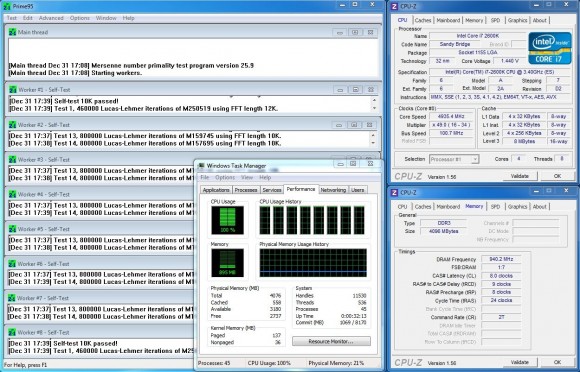Open the Test menu in Prime95

[12, 18]
